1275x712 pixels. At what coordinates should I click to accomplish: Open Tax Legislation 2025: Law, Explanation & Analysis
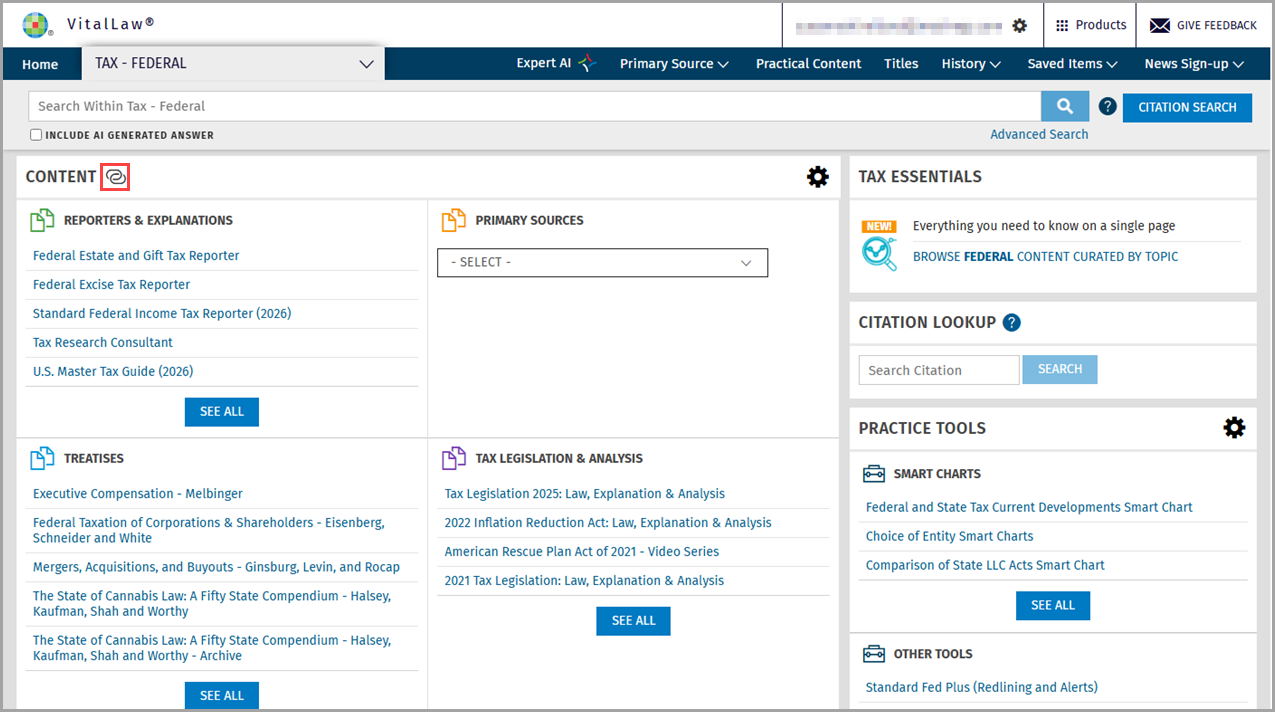[x=585, y=494]
